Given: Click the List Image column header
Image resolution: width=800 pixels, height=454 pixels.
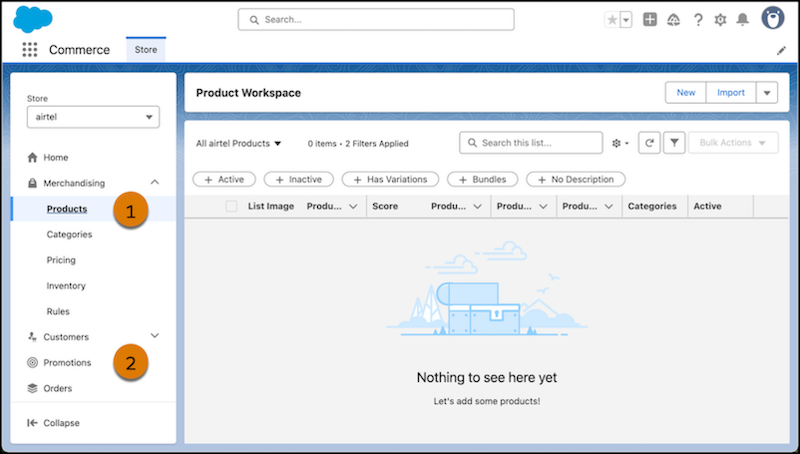Looking at the screenshot, I should [271, 206].
